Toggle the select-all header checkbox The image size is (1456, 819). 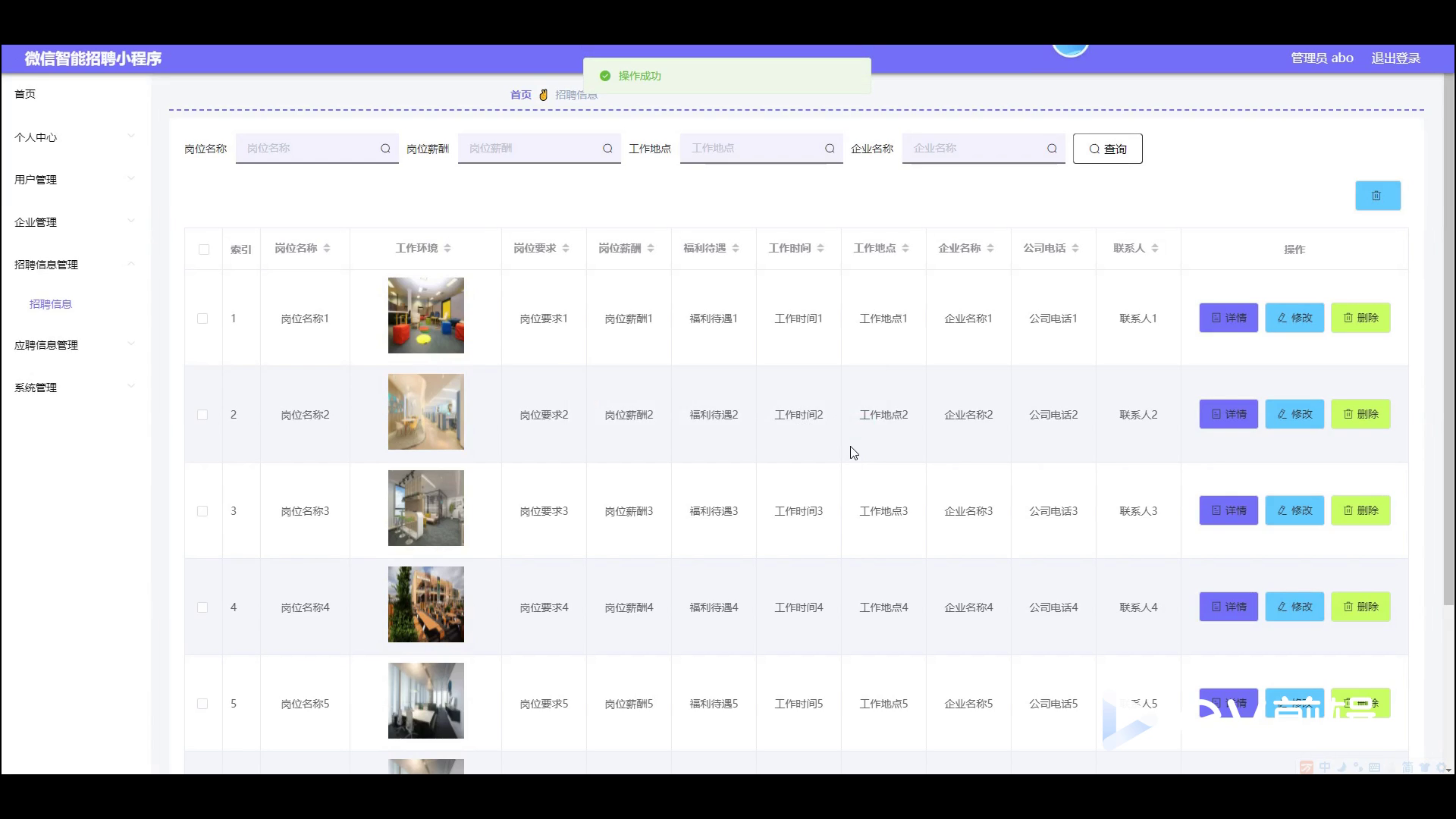(x=203, y=249)
